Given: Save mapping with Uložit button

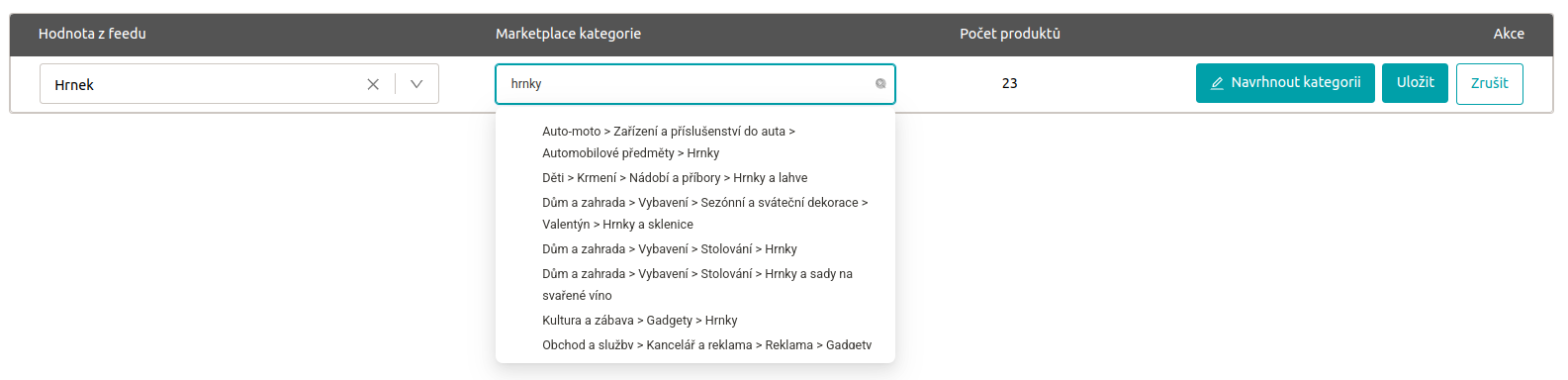Looking at the screenshot, I should (1415, 83).
